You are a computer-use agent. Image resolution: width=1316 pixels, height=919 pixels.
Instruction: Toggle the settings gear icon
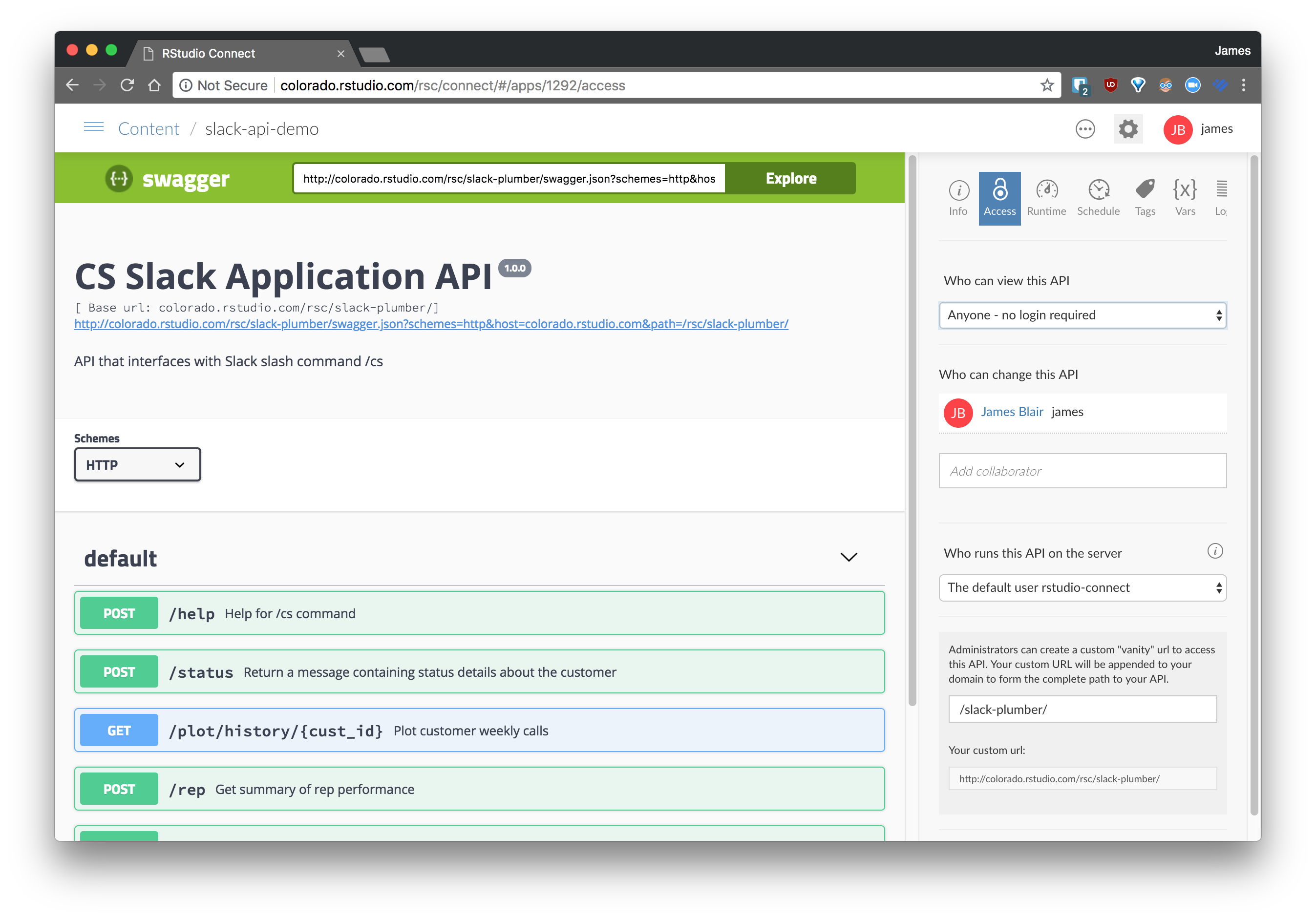[1127, 129]
